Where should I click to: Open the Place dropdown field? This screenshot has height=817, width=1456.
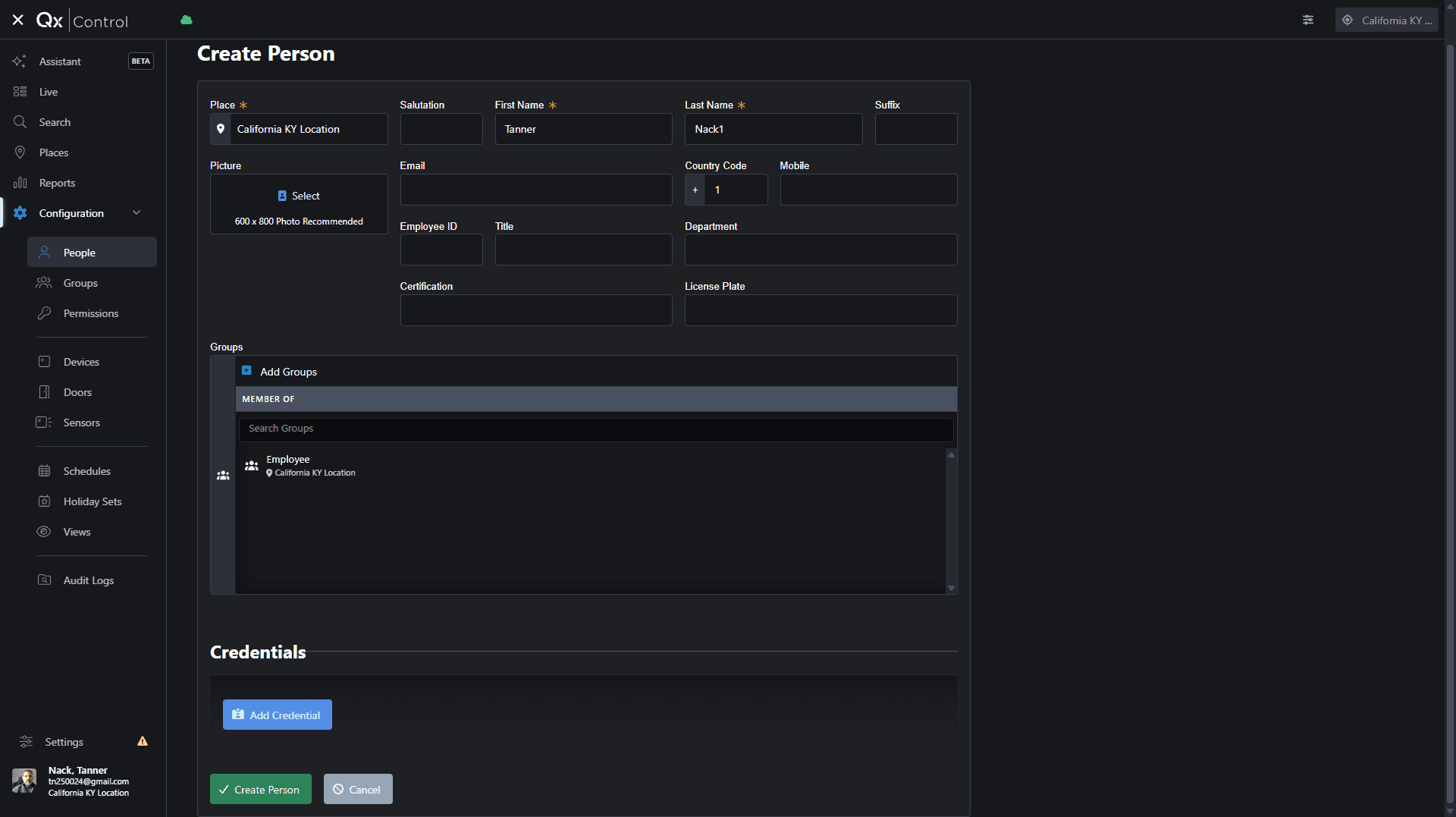(299, 129)
